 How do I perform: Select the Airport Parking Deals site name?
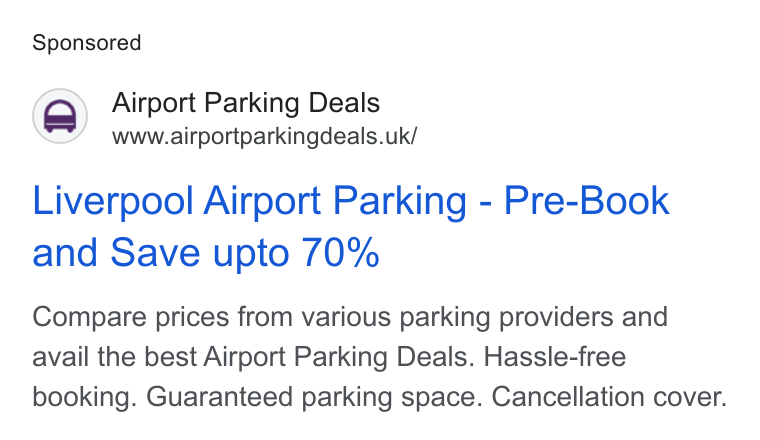(x=246, y=103)
